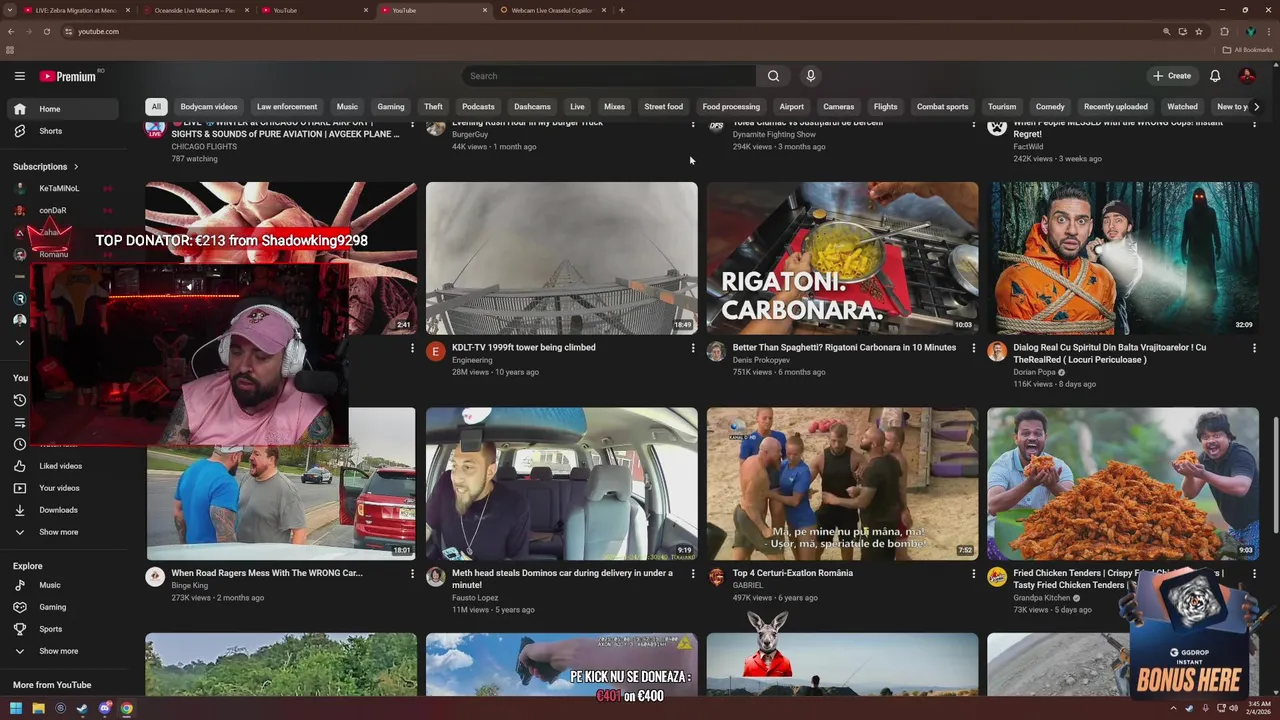
Task: Open Shorts in the sidebar
Action: click(64, 131)
